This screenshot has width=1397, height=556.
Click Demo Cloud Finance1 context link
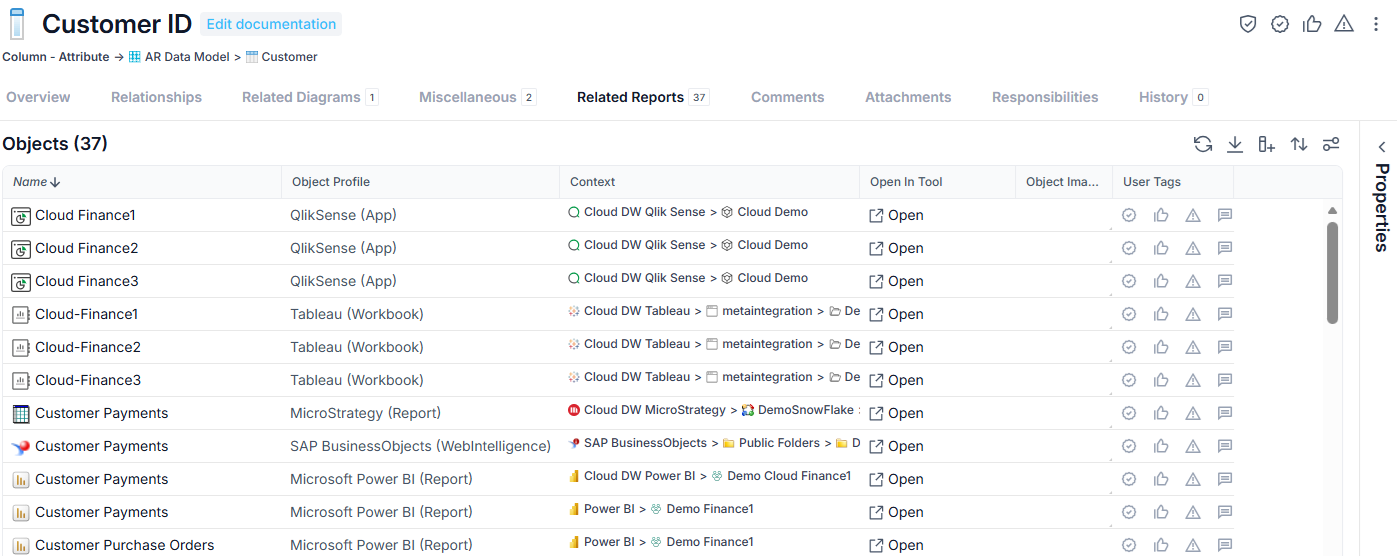click(x=789, y=476)
